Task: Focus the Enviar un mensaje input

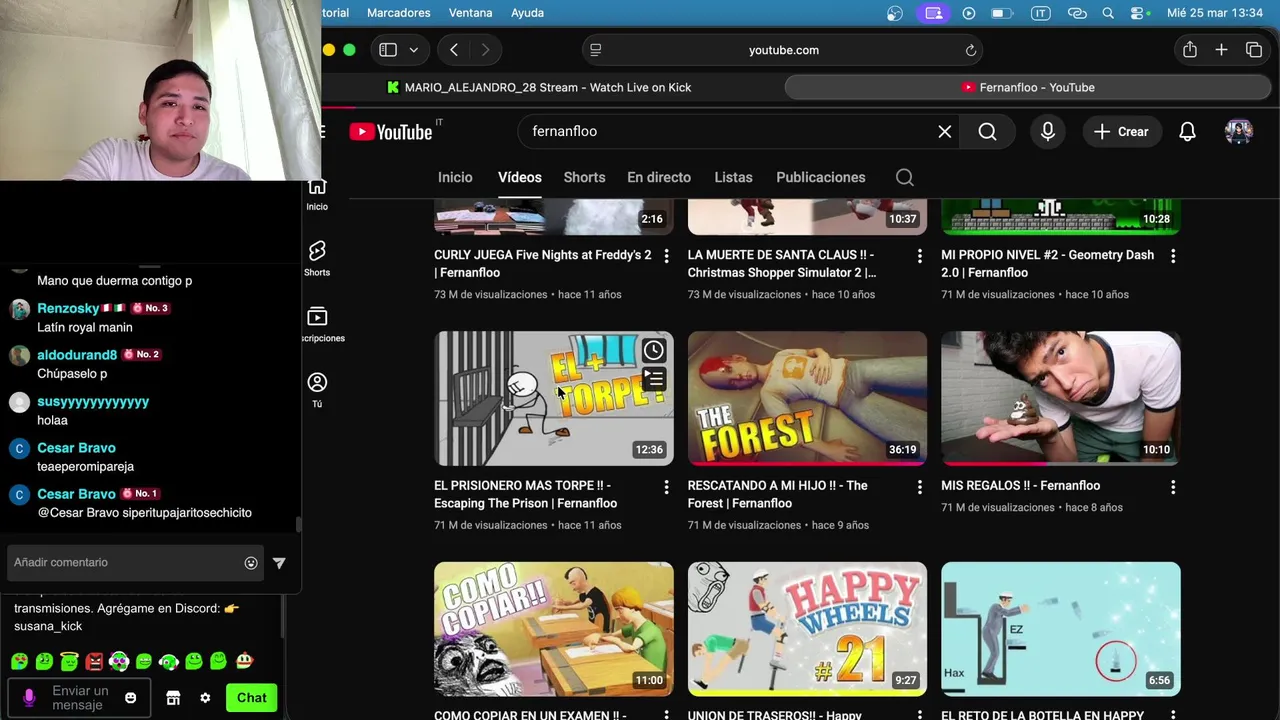Action: [80, 698]
